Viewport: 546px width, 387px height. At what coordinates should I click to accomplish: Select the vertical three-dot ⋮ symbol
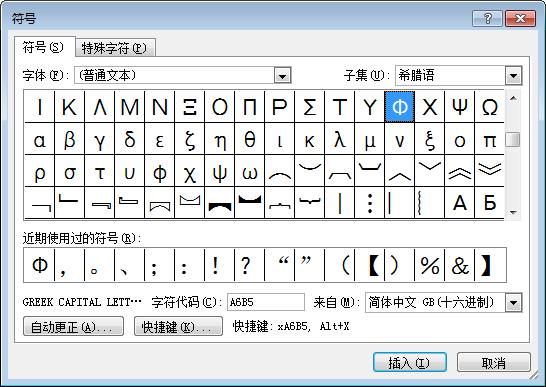pos(370,203)
